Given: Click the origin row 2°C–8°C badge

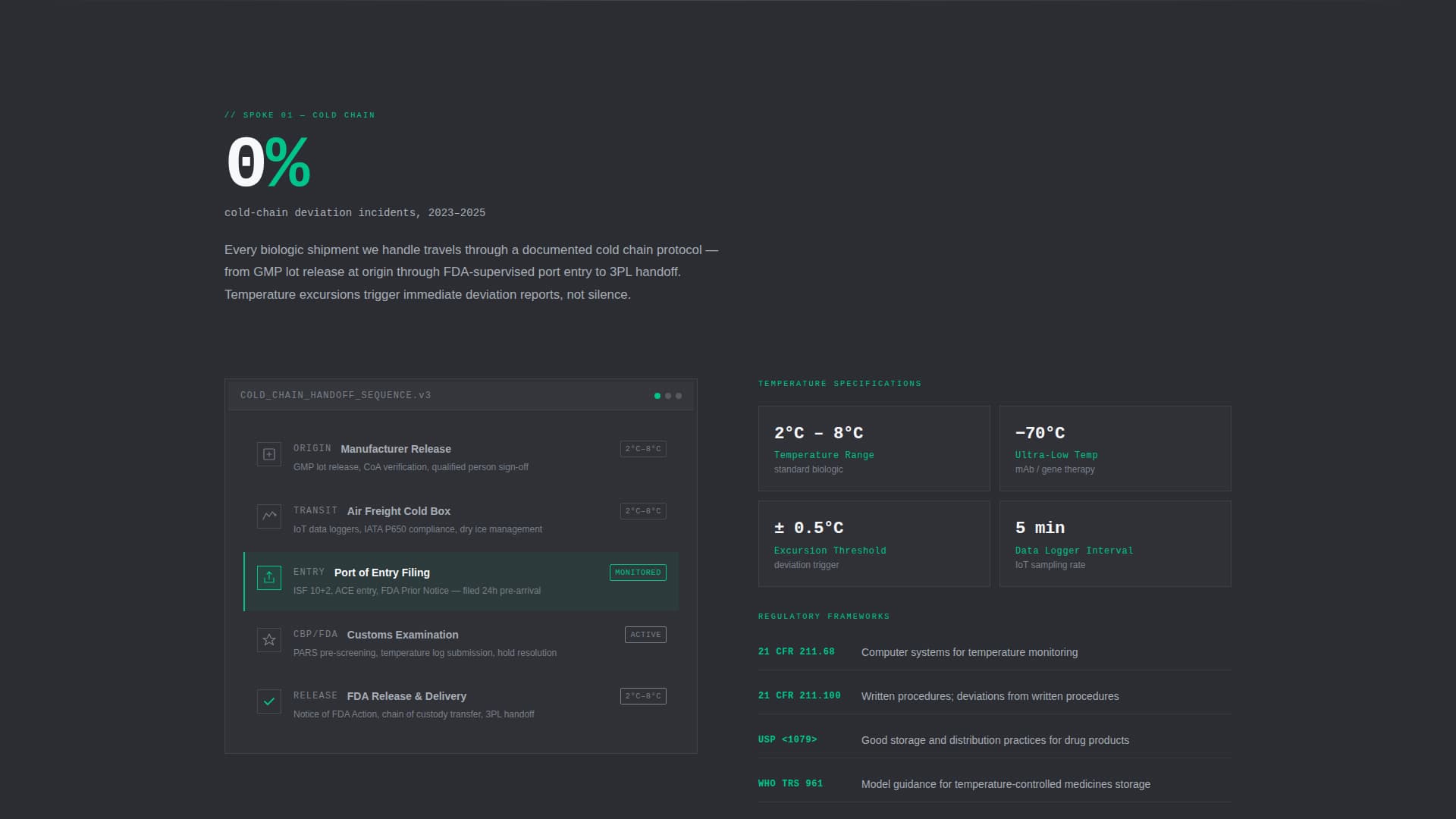Looking at the screenshot, I should pyautogui.click(x=643, y=449).
